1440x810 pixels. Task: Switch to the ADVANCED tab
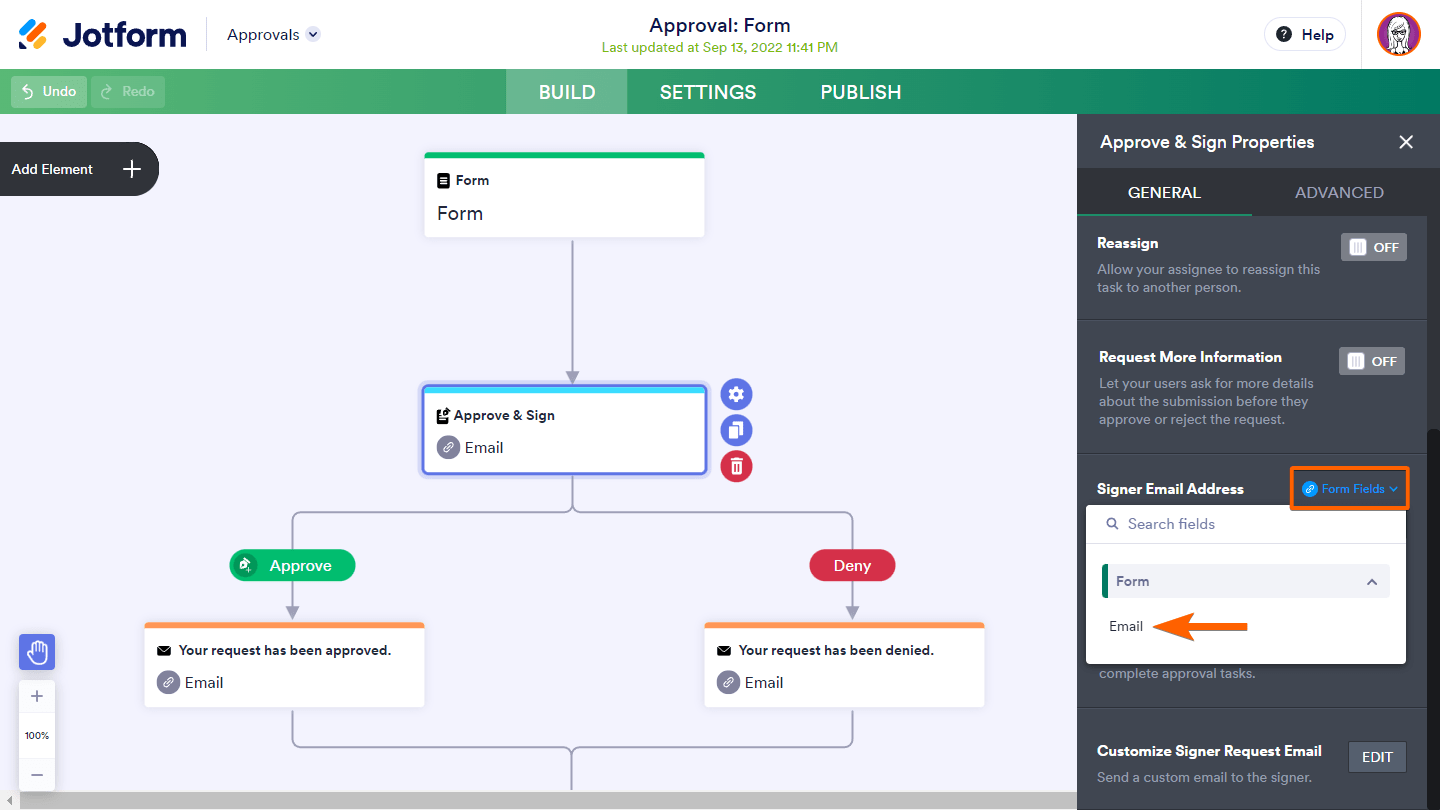coord(1339,193)
